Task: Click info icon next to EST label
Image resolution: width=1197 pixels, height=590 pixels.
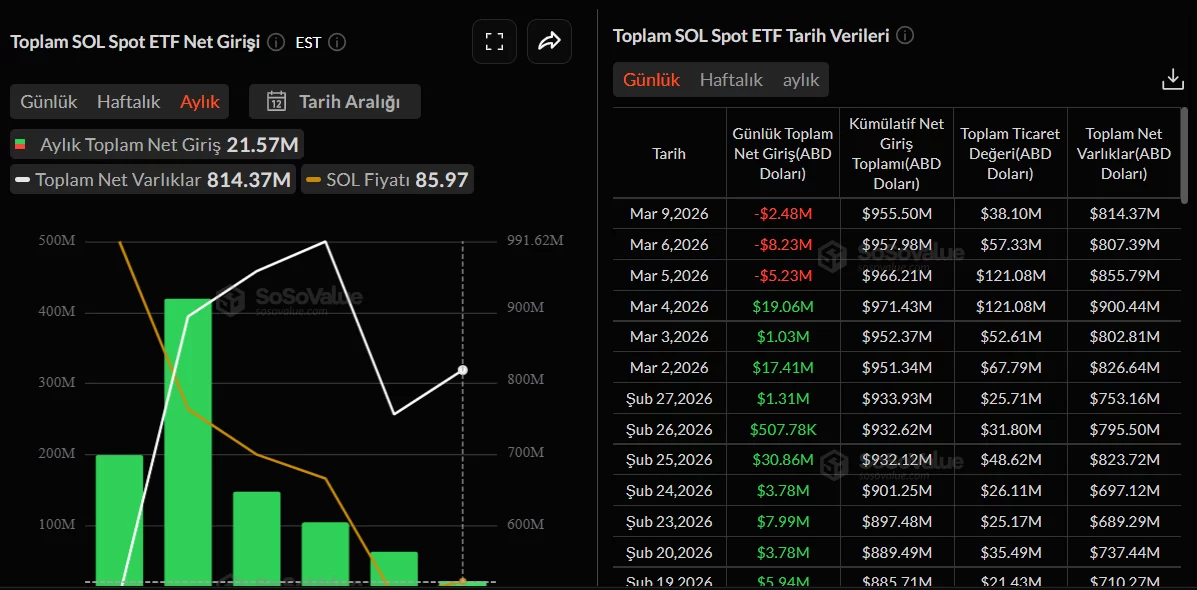Action: tap(337, 42)
